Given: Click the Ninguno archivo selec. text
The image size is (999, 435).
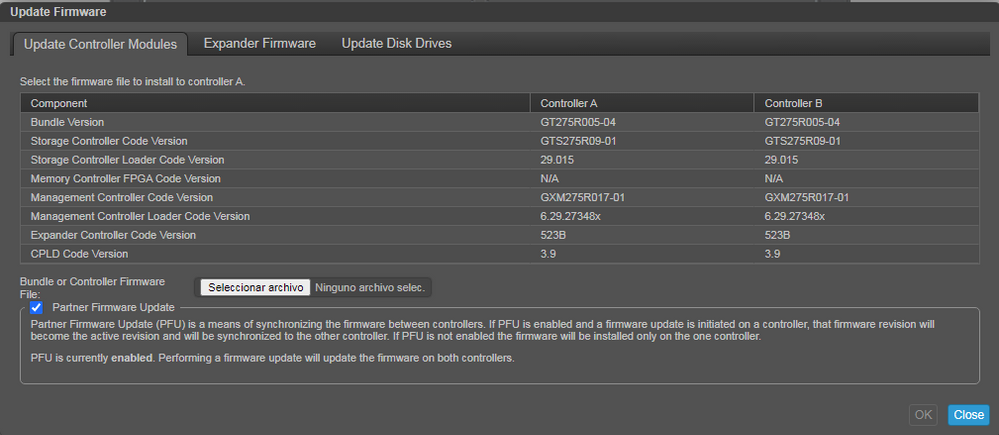Looking at the screenshot, I should [x=370, y=287].
